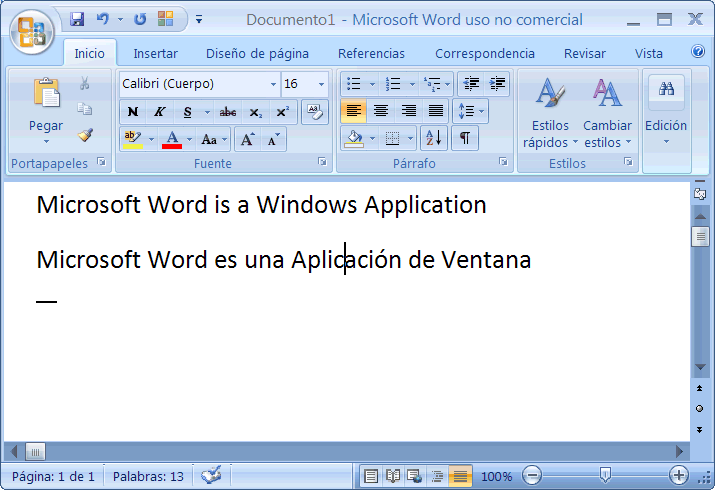This screenshot has width=715, height=490.
Task: Activate the Format Painter brush
Action: click(x=85, y=134)
